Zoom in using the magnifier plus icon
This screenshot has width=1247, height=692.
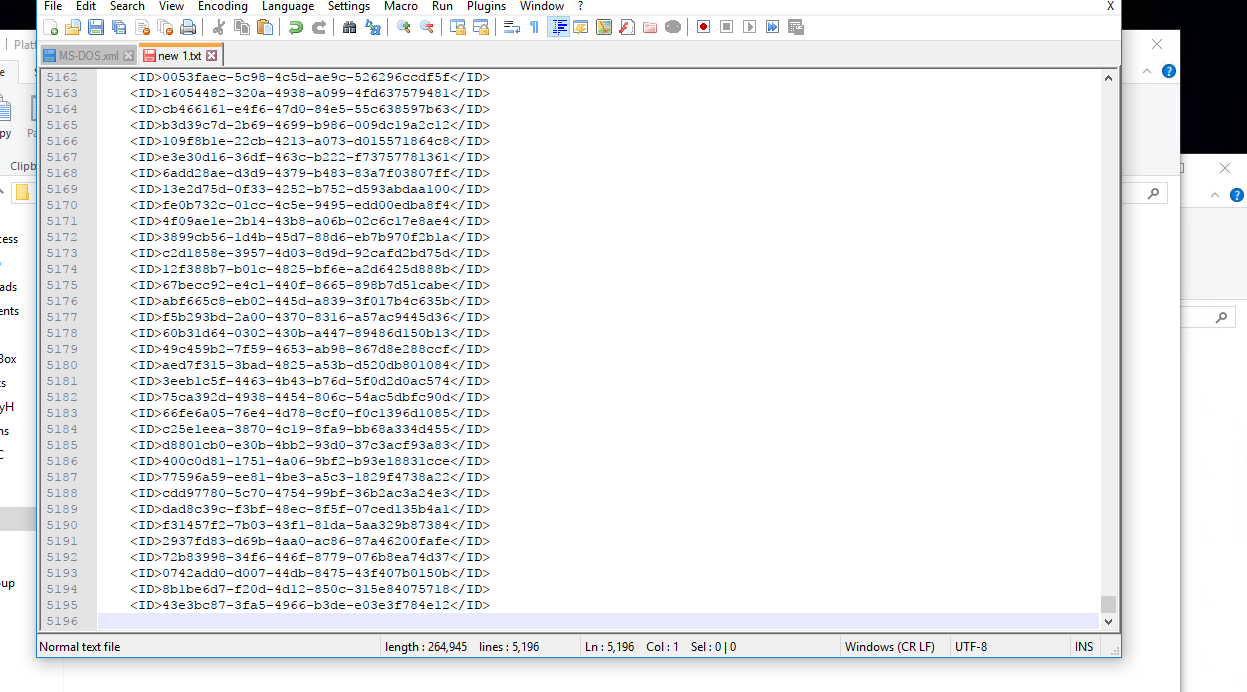pos(404,27)
